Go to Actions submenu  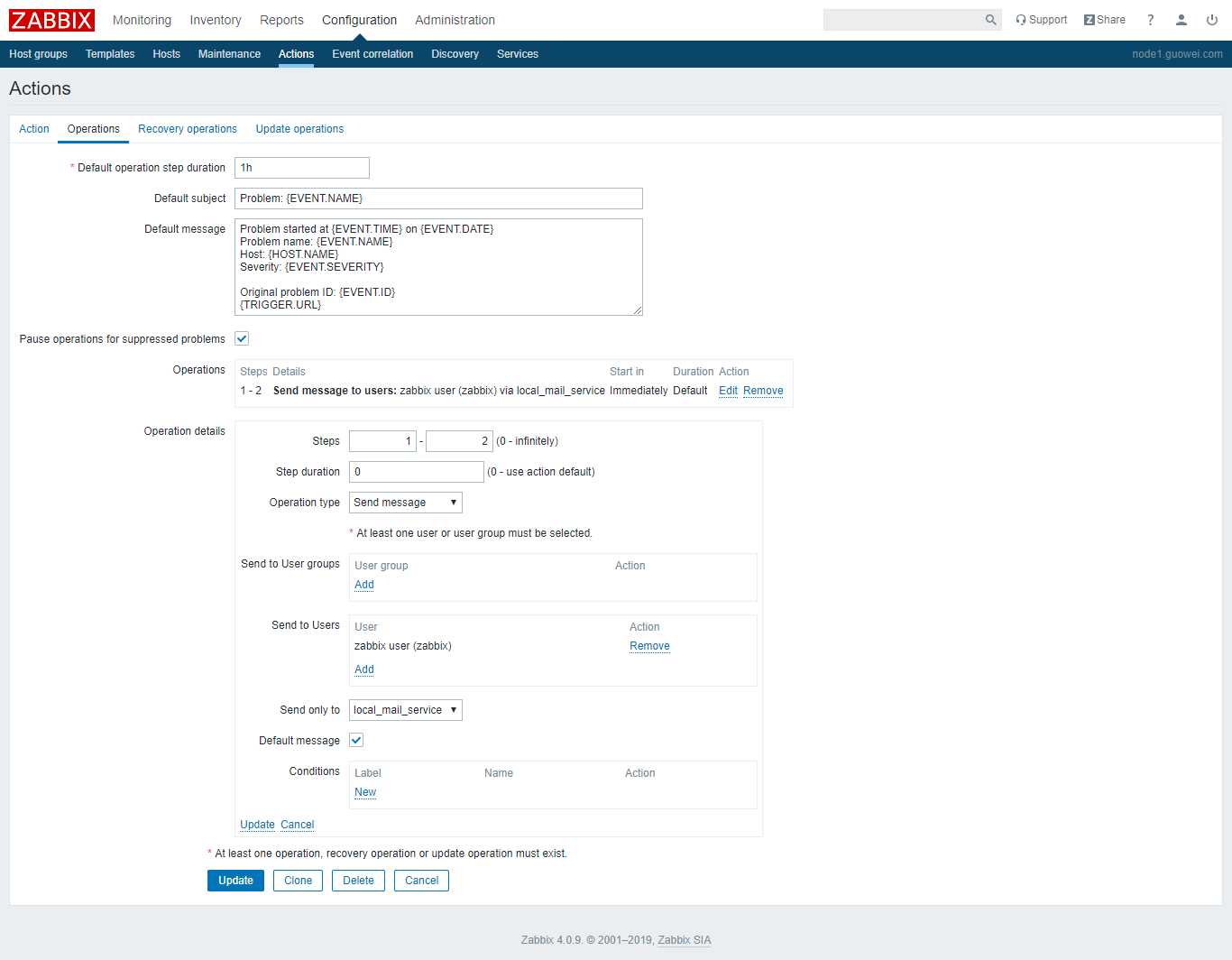point(296,54)
